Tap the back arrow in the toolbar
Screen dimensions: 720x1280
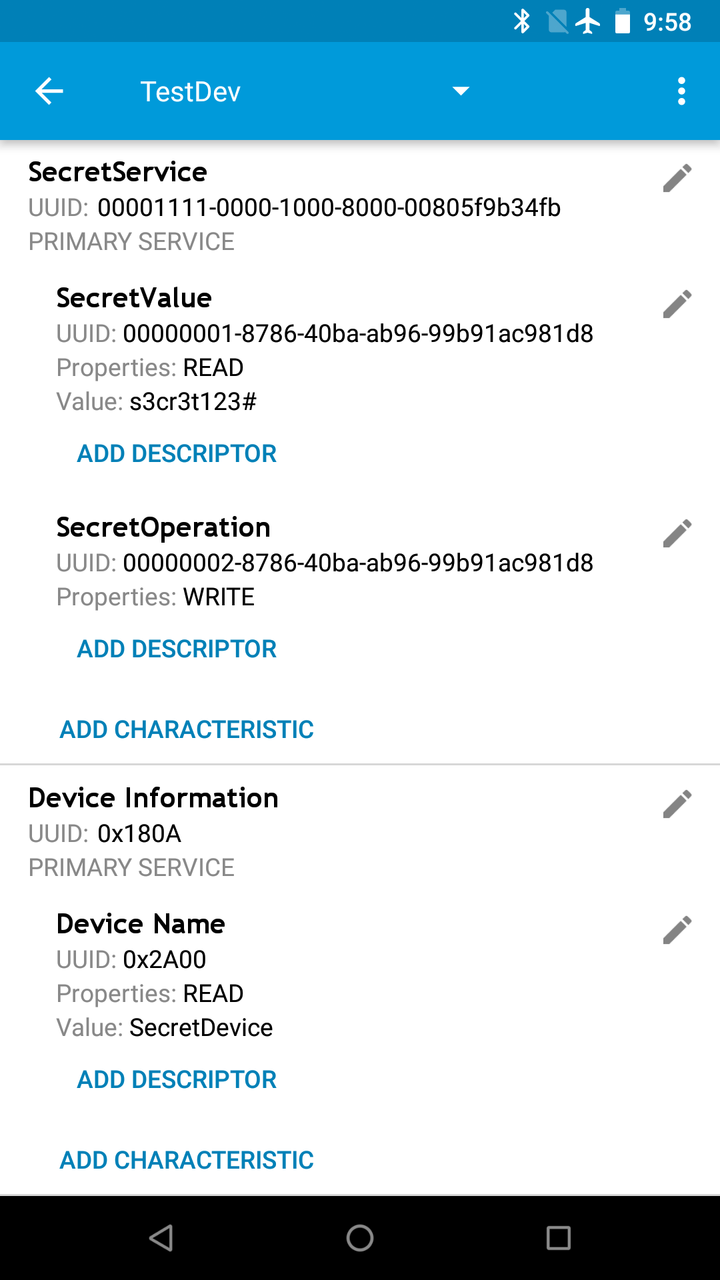pos(49,92)
